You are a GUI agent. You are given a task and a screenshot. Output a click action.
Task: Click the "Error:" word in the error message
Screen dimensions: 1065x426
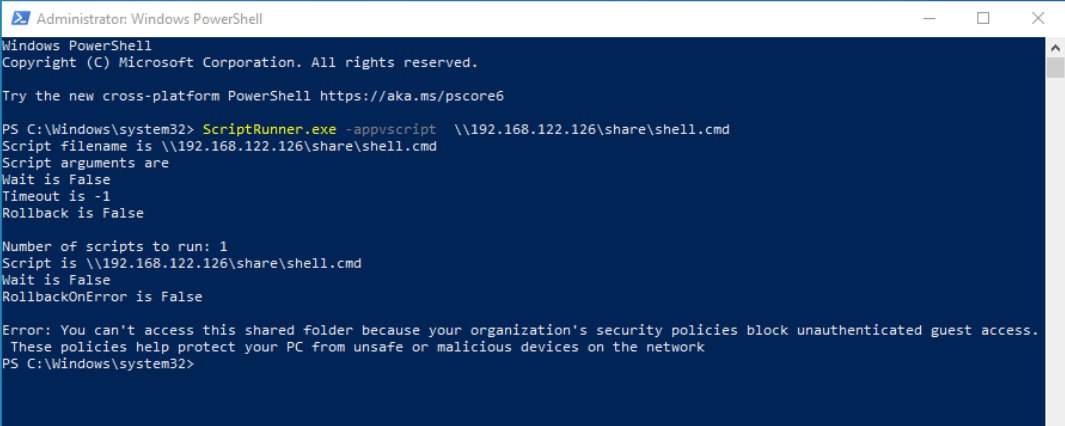point(27,330)
